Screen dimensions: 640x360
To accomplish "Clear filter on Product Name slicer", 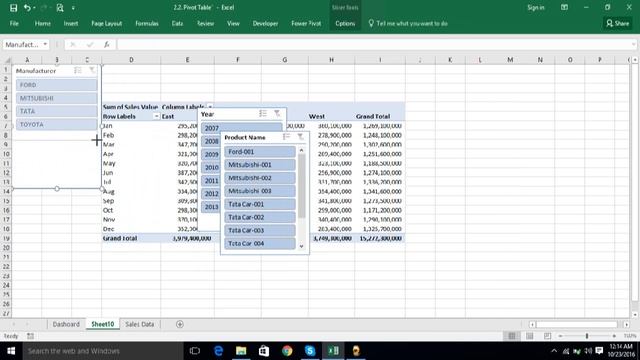I will [300, 137].
